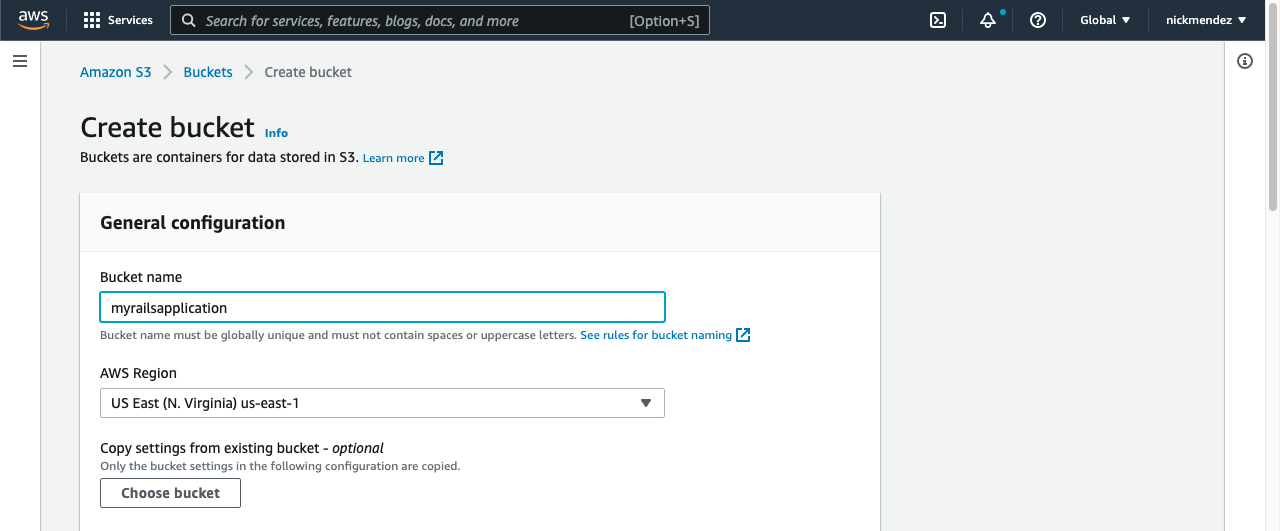Open the Global region selector
This screenshot has width=1280, height=531.
[1105, 20]
